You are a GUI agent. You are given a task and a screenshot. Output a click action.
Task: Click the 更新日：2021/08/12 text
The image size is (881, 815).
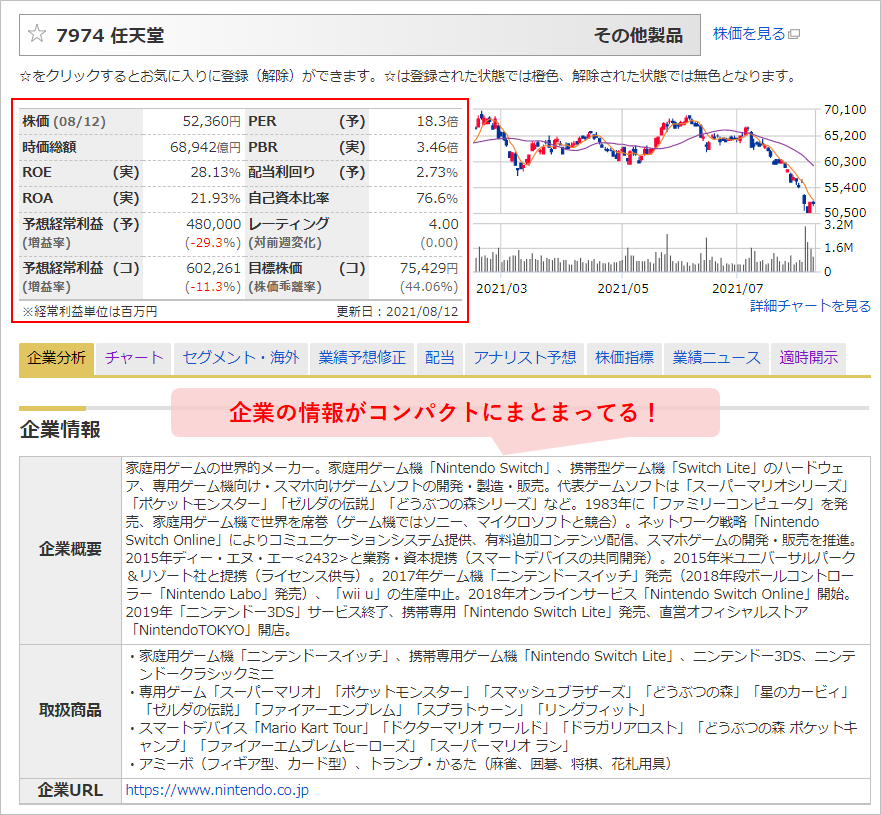pyautogui.click(x=397, y=312)
